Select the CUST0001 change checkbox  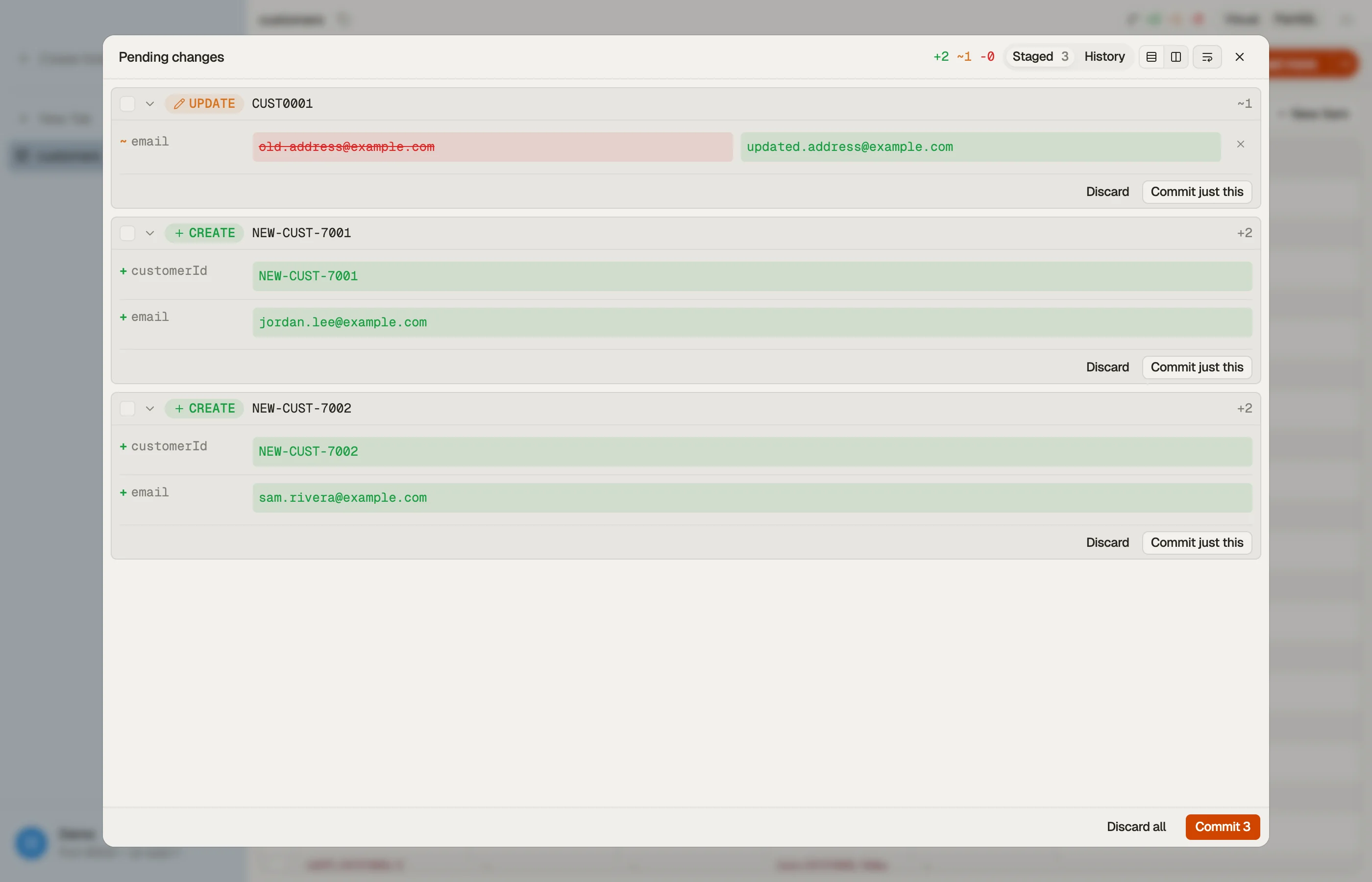[x=127, y=104]
